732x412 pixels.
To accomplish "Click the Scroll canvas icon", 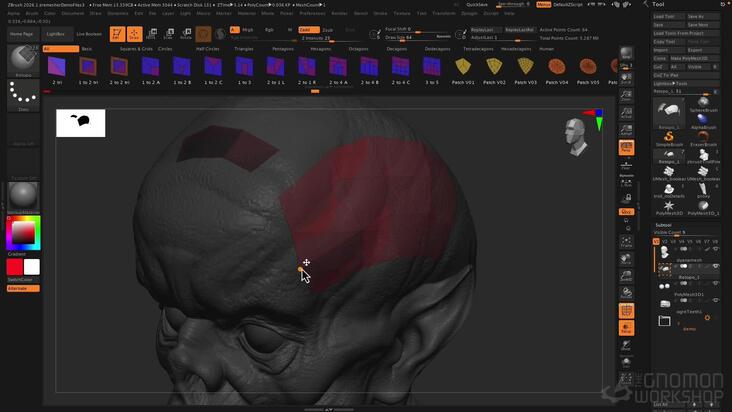I will coord(626,78).
